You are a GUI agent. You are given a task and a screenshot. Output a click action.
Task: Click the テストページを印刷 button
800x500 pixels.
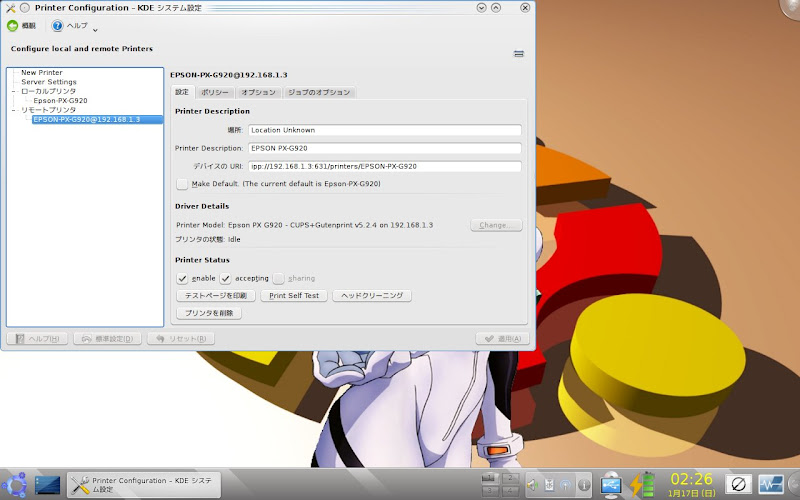click(x=216, y=295)
